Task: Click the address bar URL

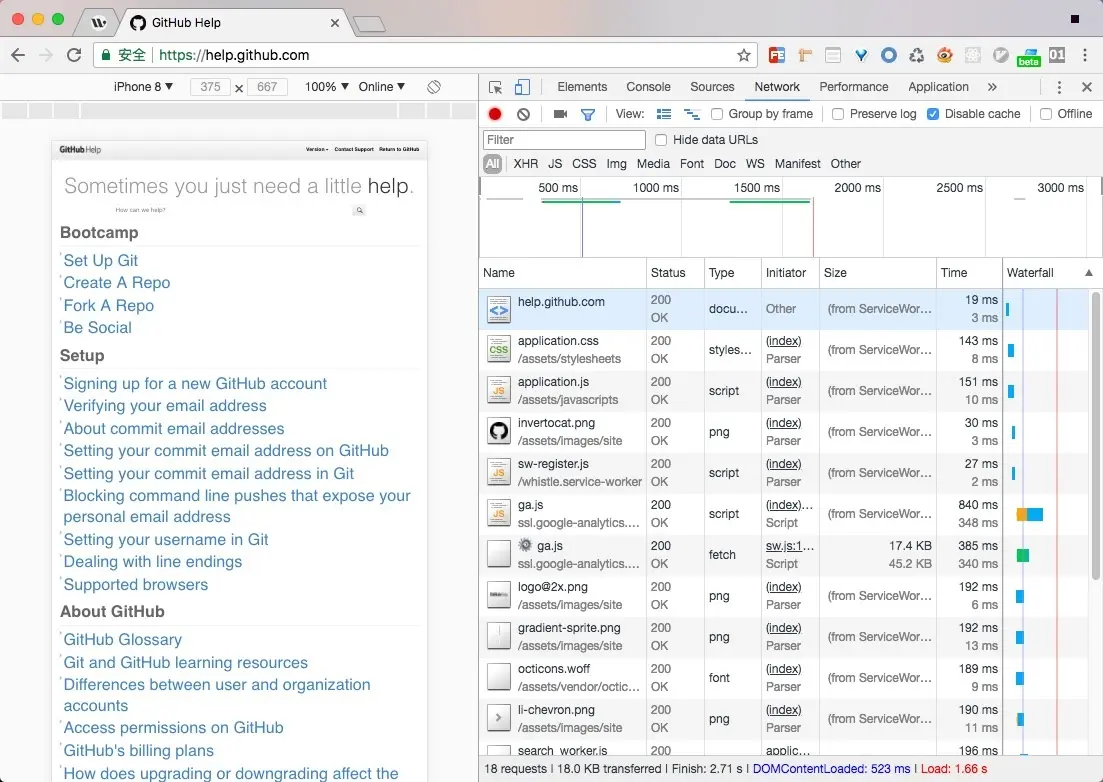Action: click(x=234, y=55)
